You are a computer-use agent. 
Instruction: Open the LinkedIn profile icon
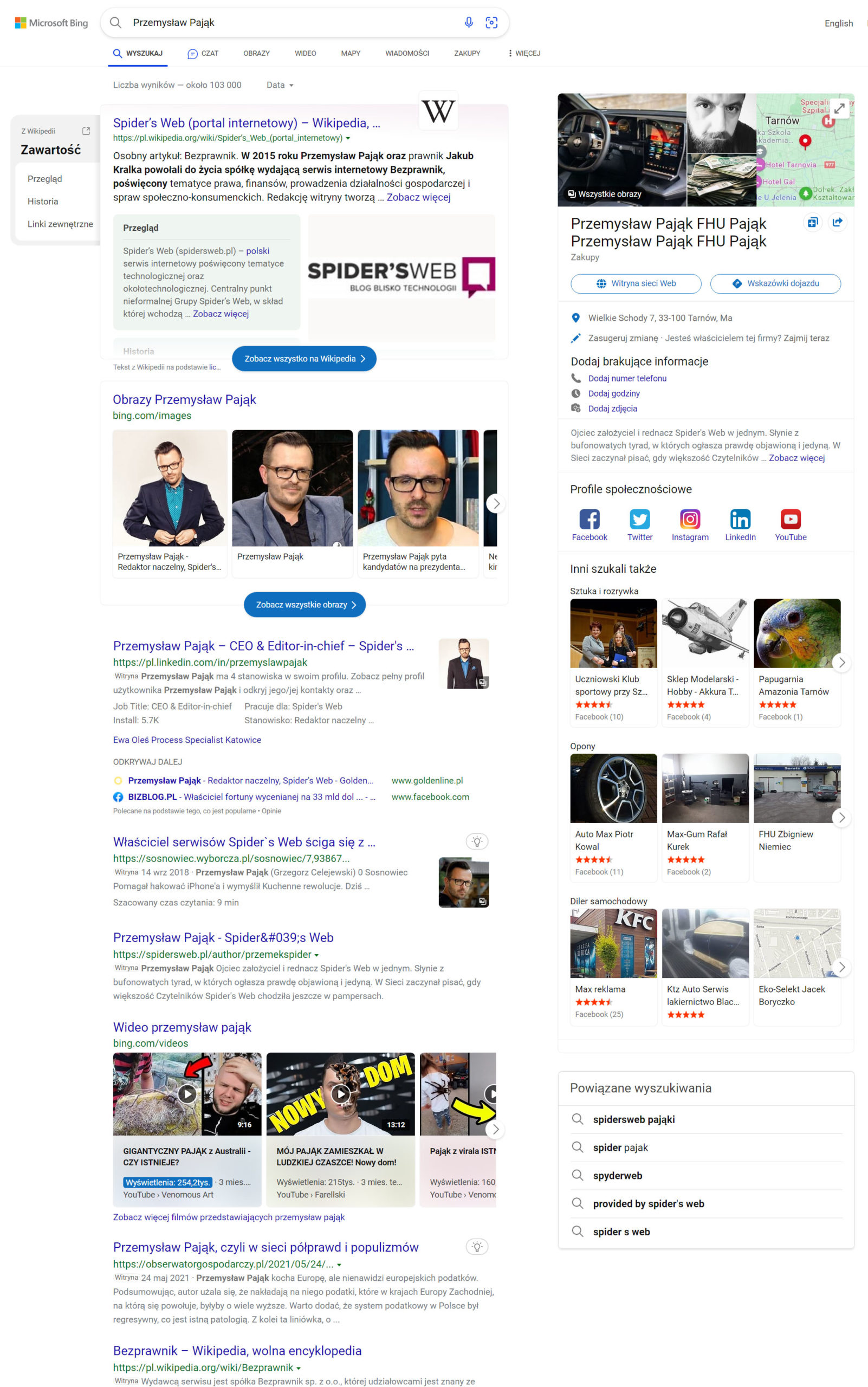740,519
